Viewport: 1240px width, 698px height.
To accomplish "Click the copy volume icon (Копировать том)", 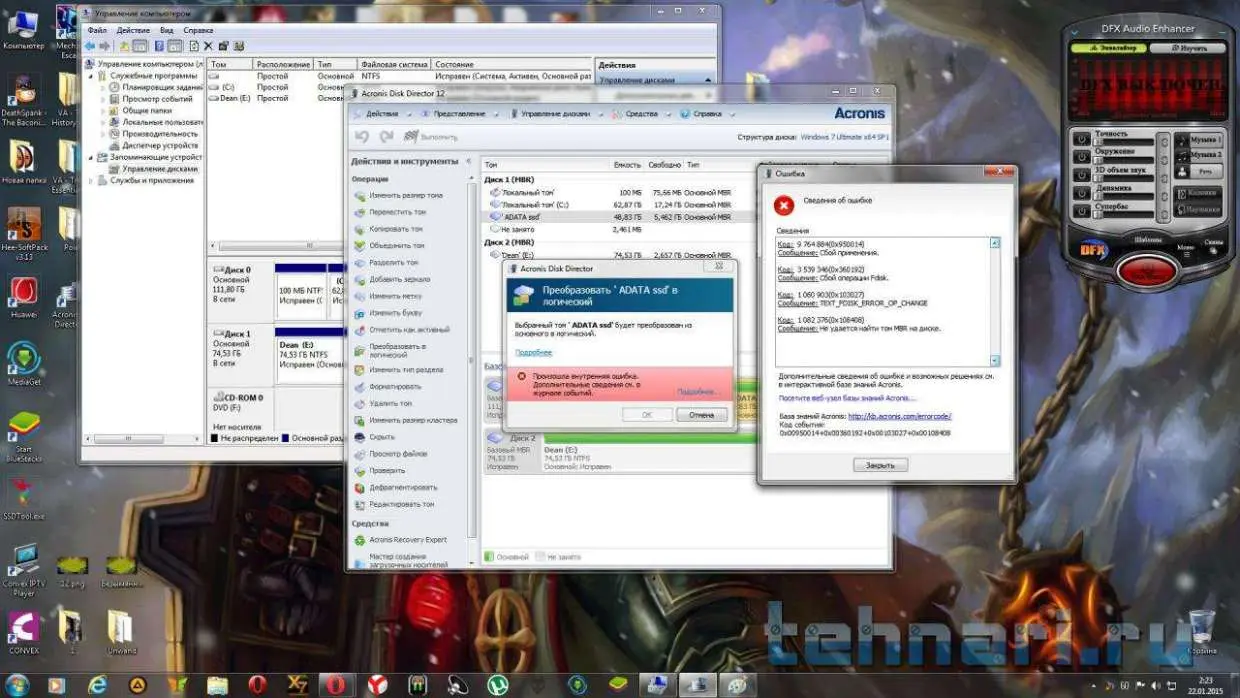I will click(x=360, y=229).
